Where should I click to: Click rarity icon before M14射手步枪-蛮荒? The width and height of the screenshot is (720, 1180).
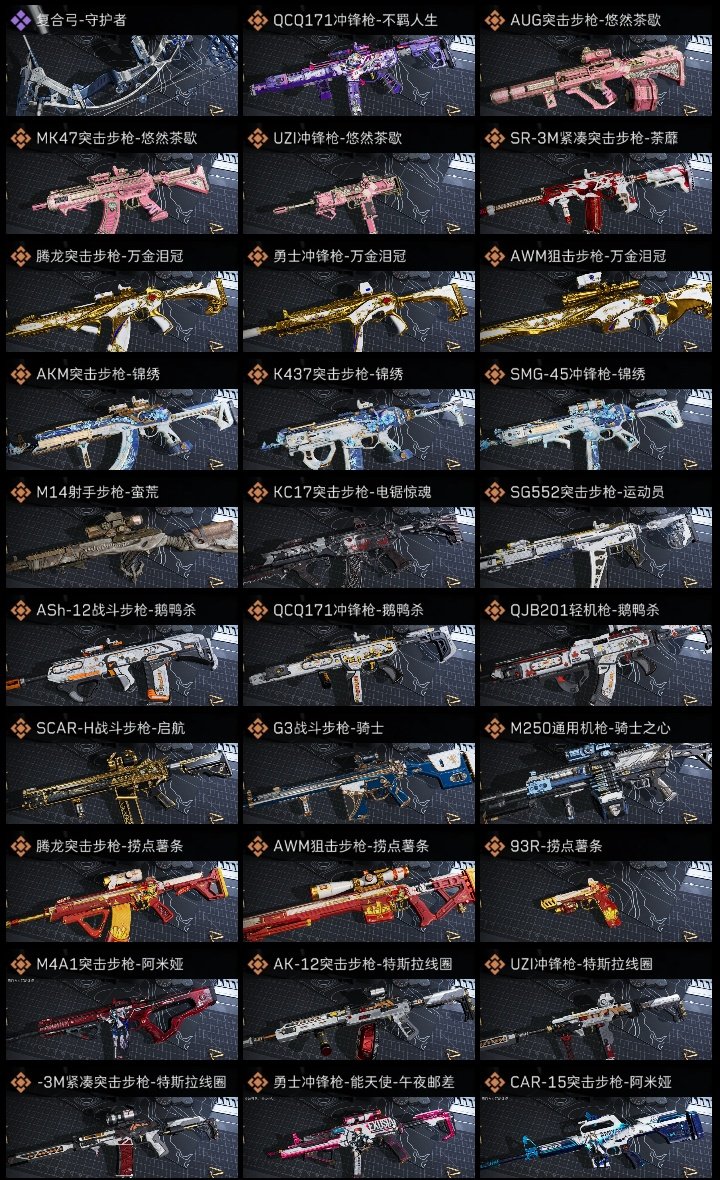tap(20, 492)
